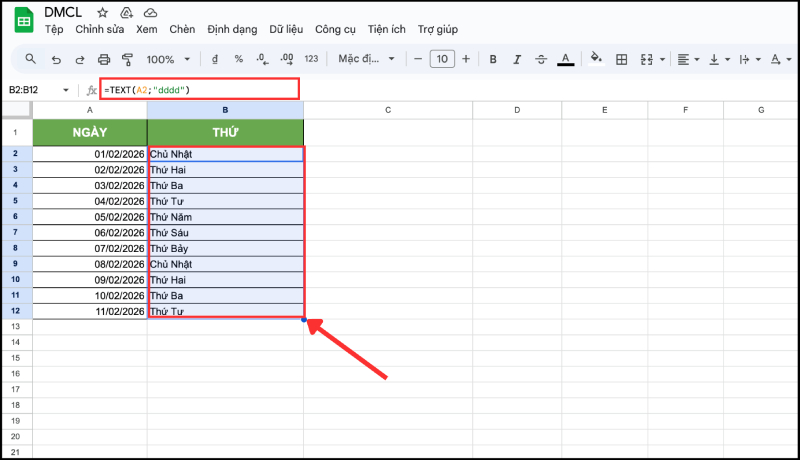Increase font size with plus button
Screen dimensions: 800x460
coord(468,59)
